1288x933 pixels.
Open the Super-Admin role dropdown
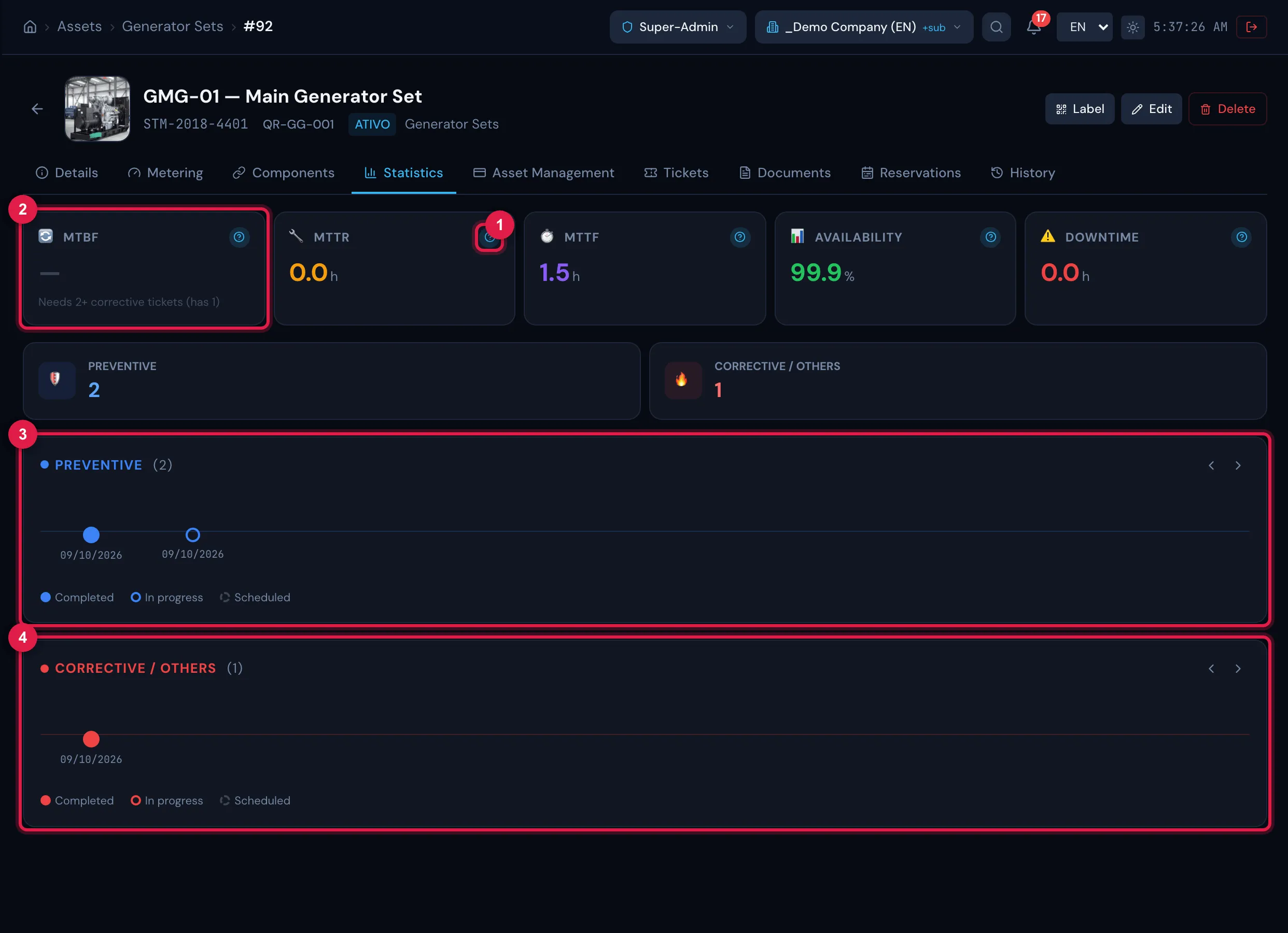[x=678, y=26]
